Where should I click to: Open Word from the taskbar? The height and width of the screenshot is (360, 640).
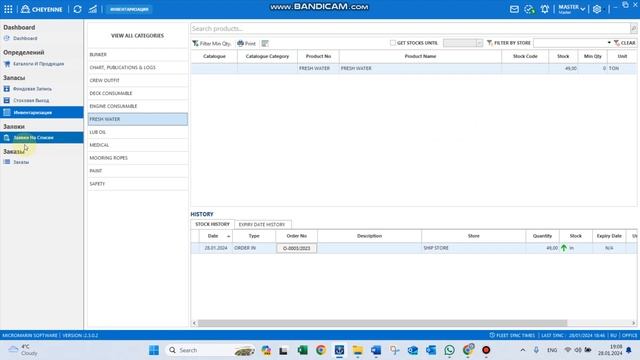tap(376, 350)
